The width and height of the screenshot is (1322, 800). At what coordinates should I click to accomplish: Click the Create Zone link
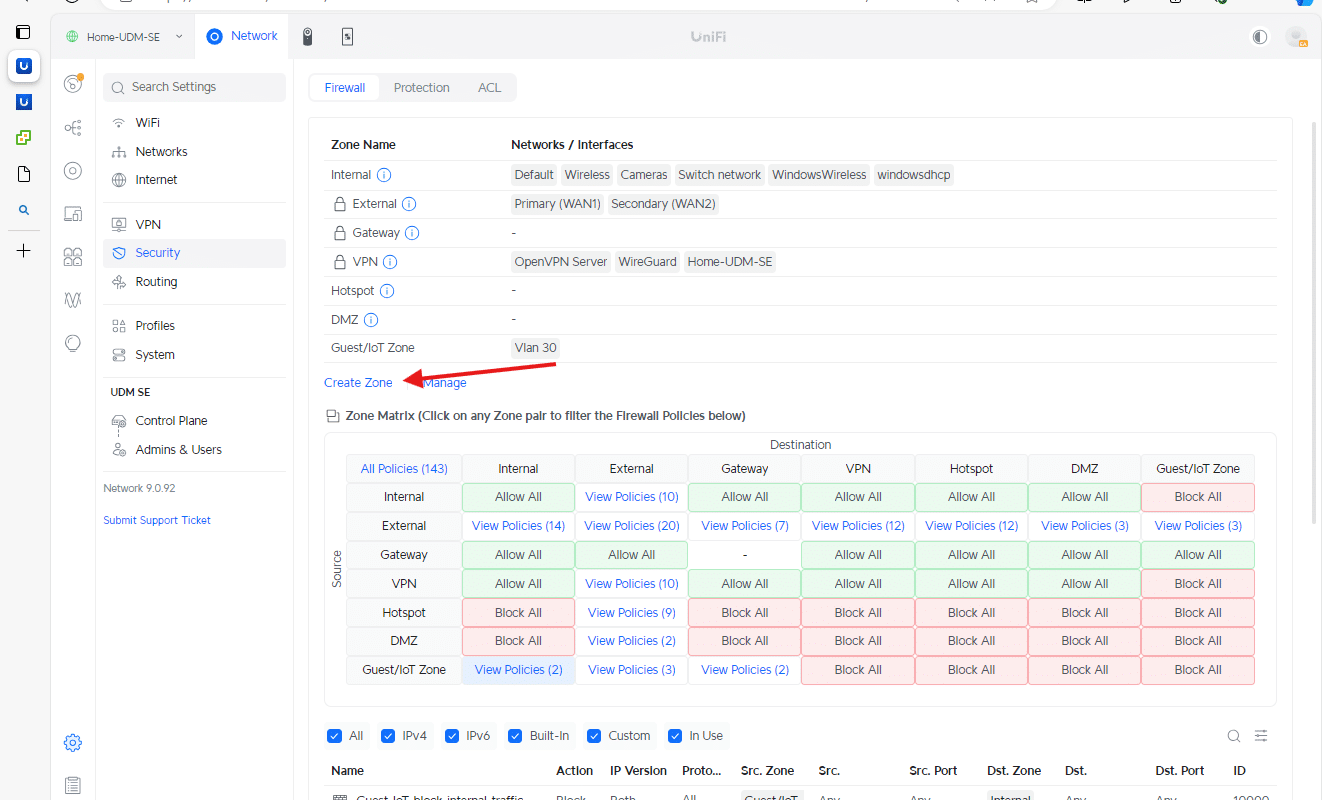coord(358,383)
